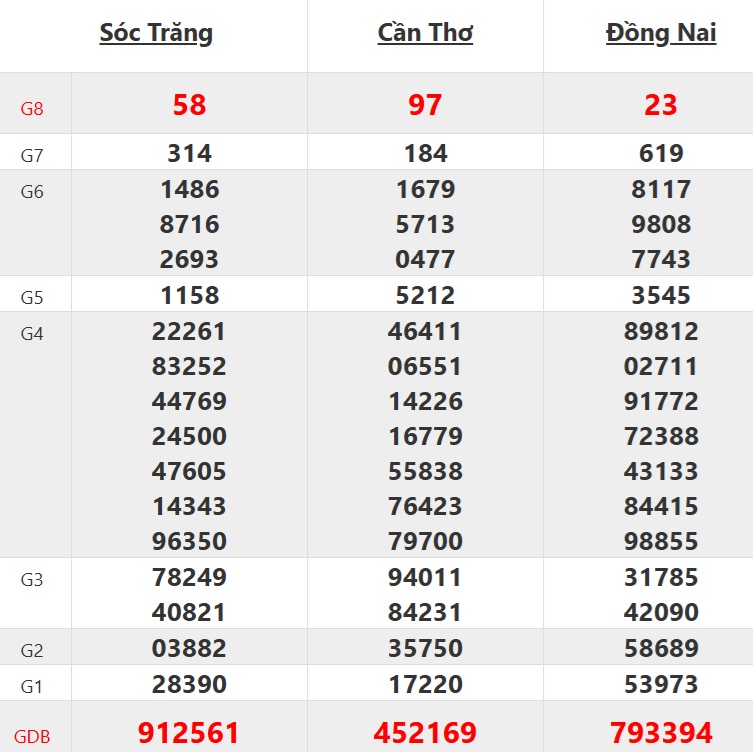Click the GDB special prize label
This screenshot has height=752, width=753.
click(x=32, y=737)
